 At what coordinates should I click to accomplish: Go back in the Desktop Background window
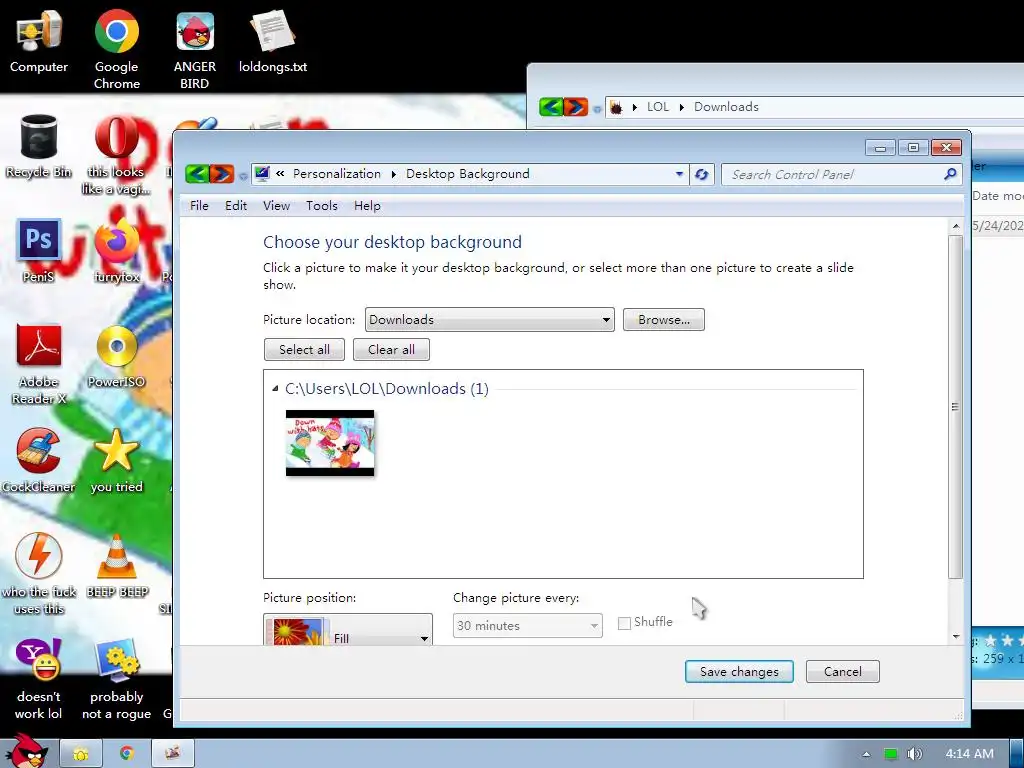click(197, 174)
